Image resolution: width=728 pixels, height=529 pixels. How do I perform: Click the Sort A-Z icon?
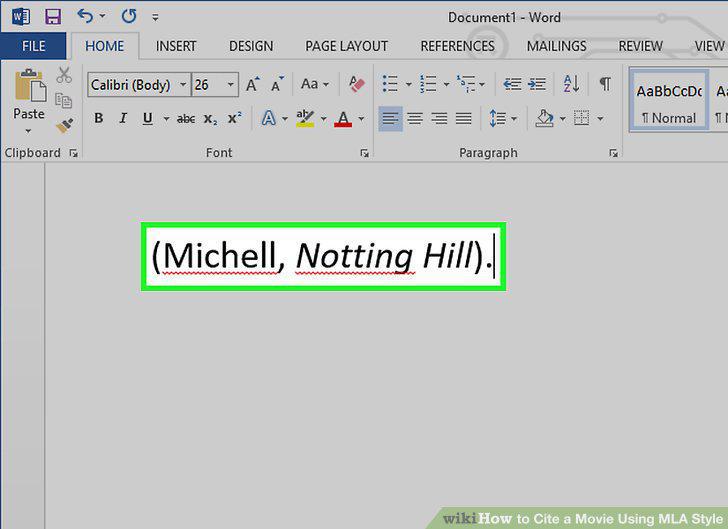[571, 84]
